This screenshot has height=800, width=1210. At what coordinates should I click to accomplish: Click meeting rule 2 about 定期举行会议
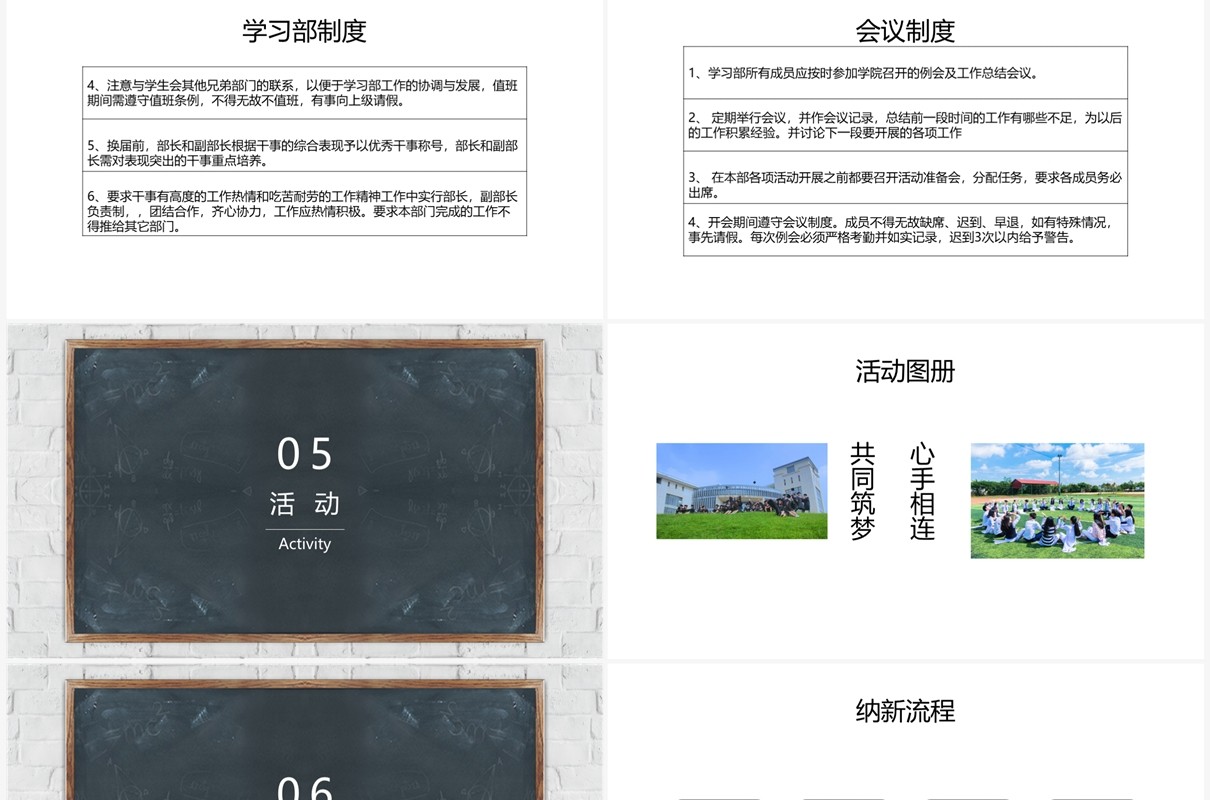[905, 125]
